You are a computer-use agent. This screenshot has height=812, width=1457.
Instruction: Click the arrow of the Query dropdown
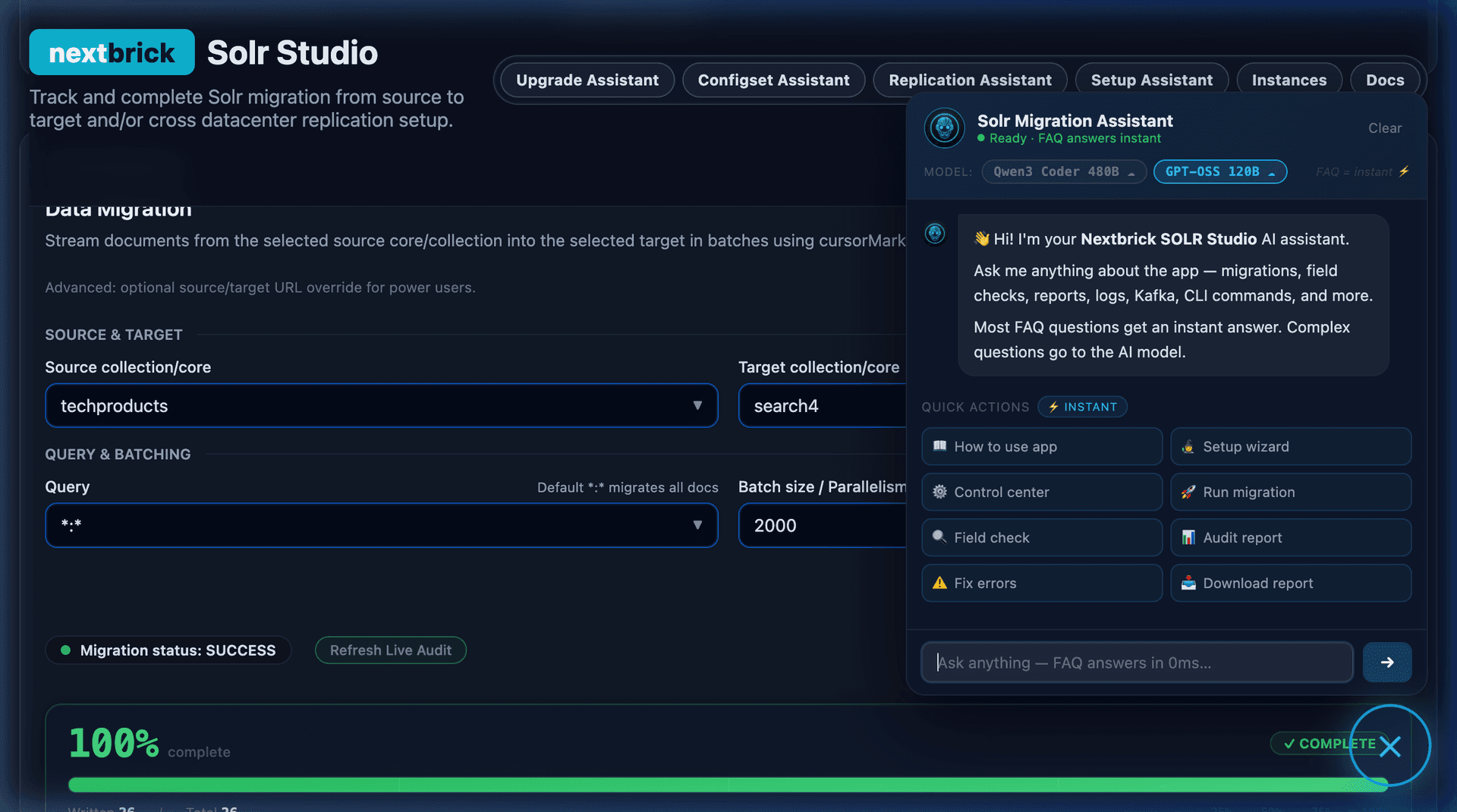(x=697, y=525)
